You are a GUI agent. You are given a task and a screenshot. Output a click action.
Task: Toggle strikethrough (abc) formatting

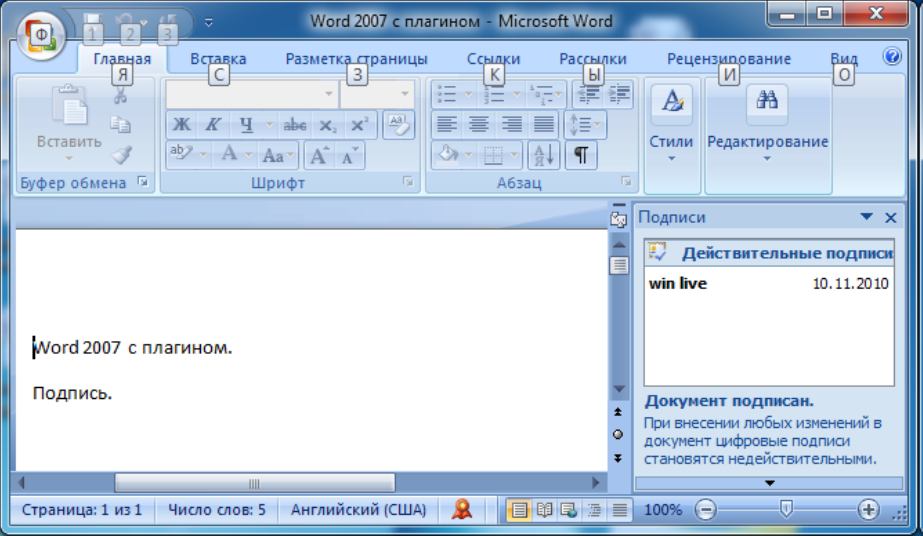click(x=294, y=125)
